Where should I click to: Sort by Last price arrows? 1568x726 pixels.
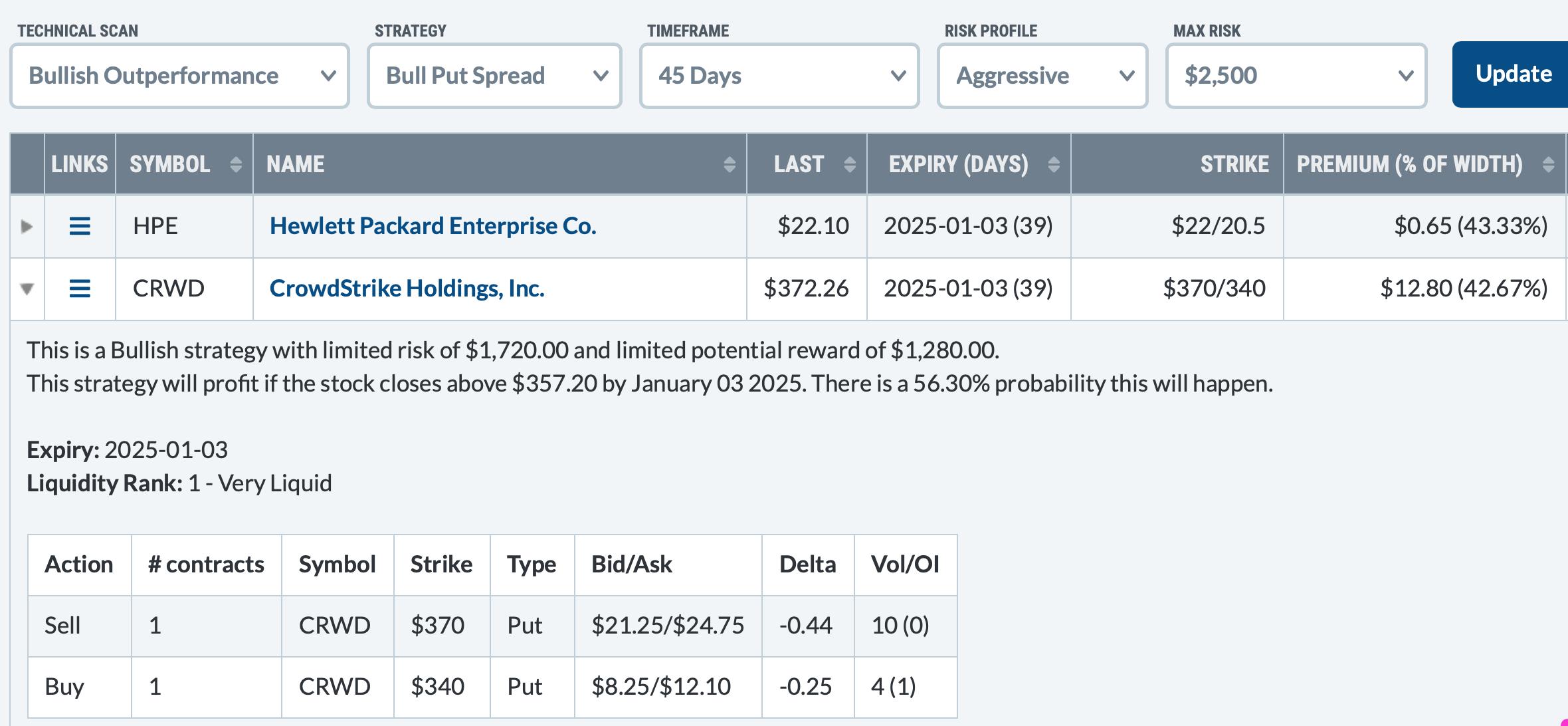click(x=849, y=164)
